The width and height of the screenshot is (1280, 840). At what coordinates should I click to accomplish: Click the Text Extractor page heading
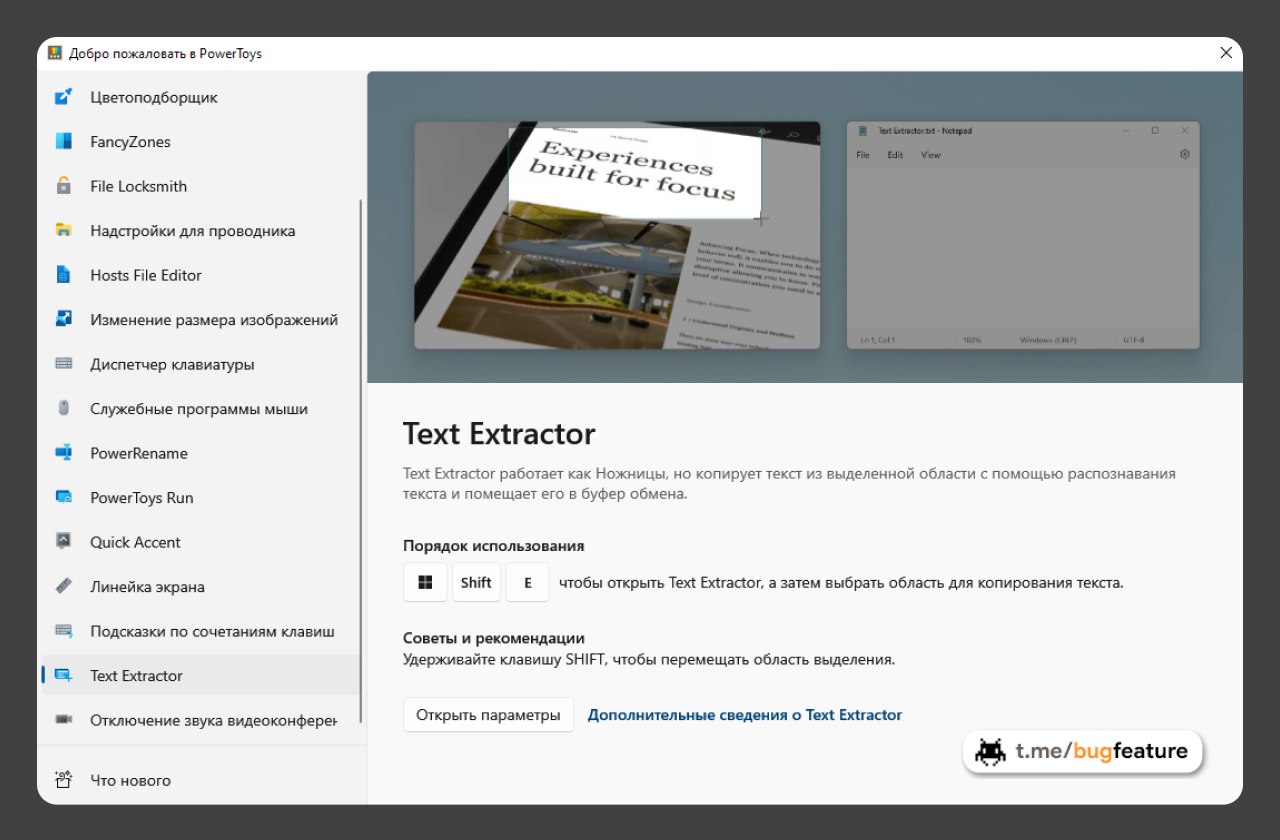pyautogui.click(x=499, y=434)
